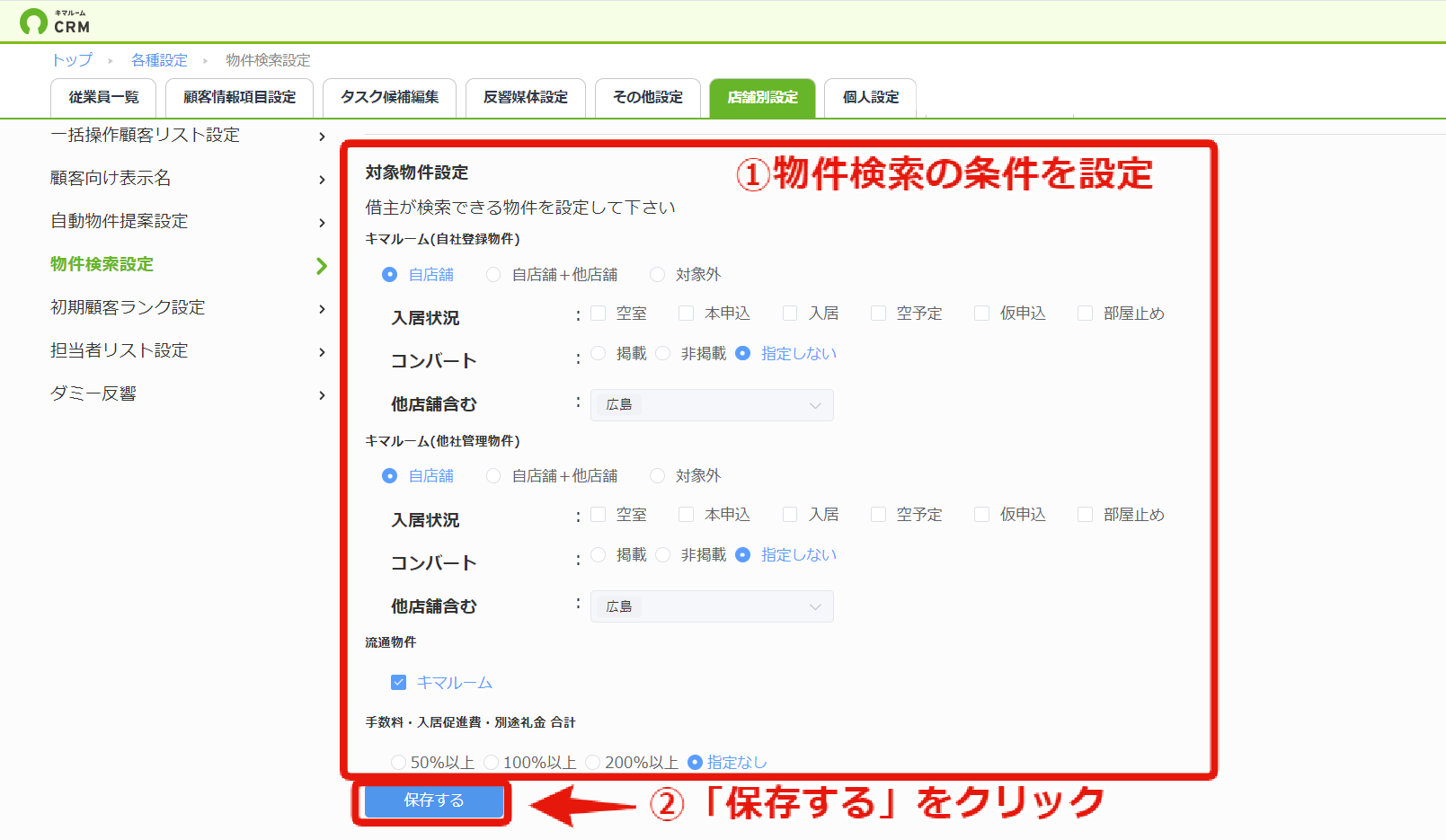Select 指定しない radio in 他社管理物件 コンバート
This screenshot has width=1446, height=840.
(x=743, y=555)
